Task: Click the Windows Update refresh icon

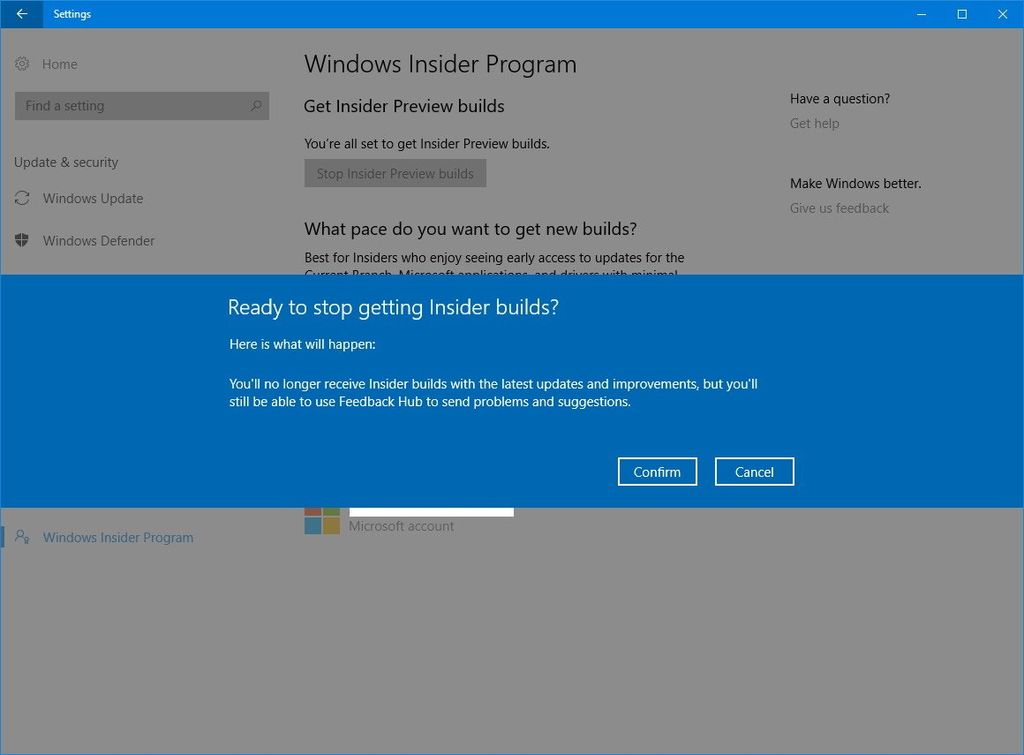Action: tap(22, 198)
